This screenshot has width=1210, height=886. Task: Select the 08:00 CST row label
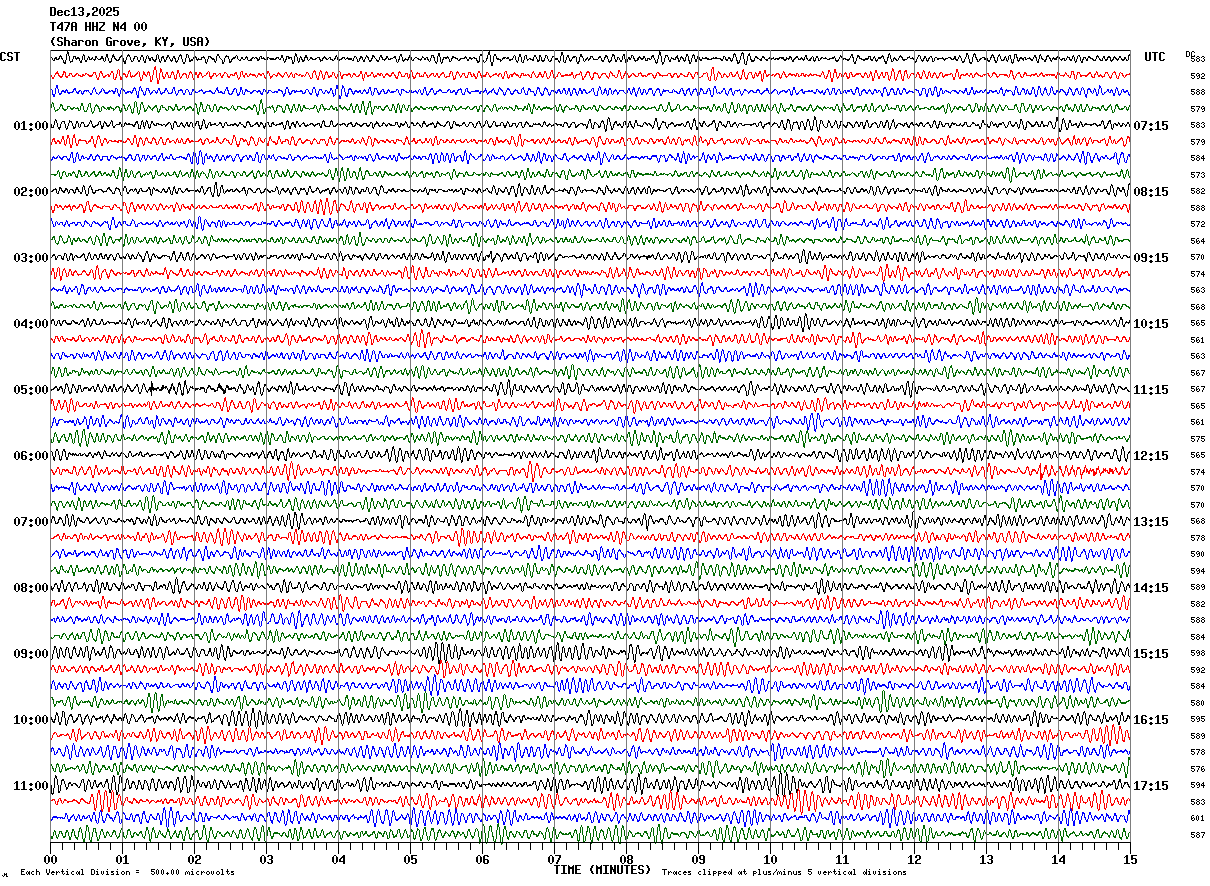coord(31,588)
